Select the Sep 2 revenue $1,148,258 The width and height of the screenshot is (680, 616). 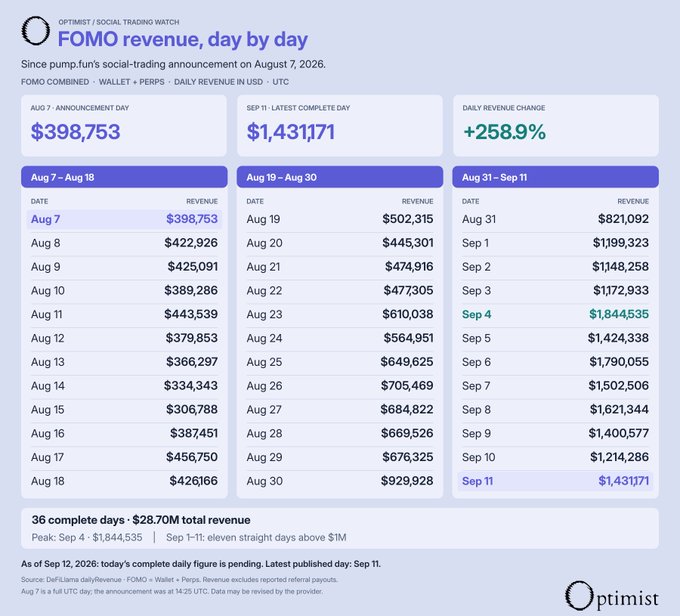tap(621, 267)
